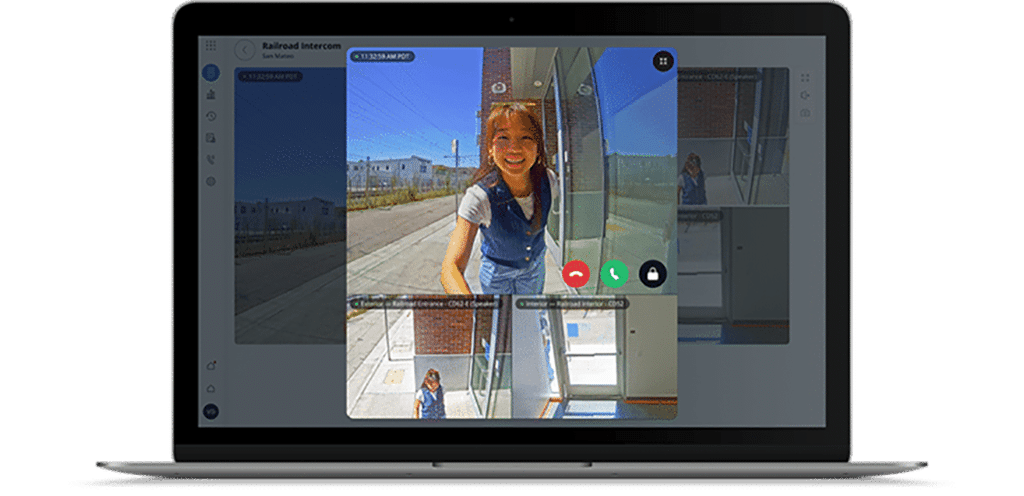1024x496 pixels.
Task: Open the document edit sidebar icon
Action: coord(210,138)
